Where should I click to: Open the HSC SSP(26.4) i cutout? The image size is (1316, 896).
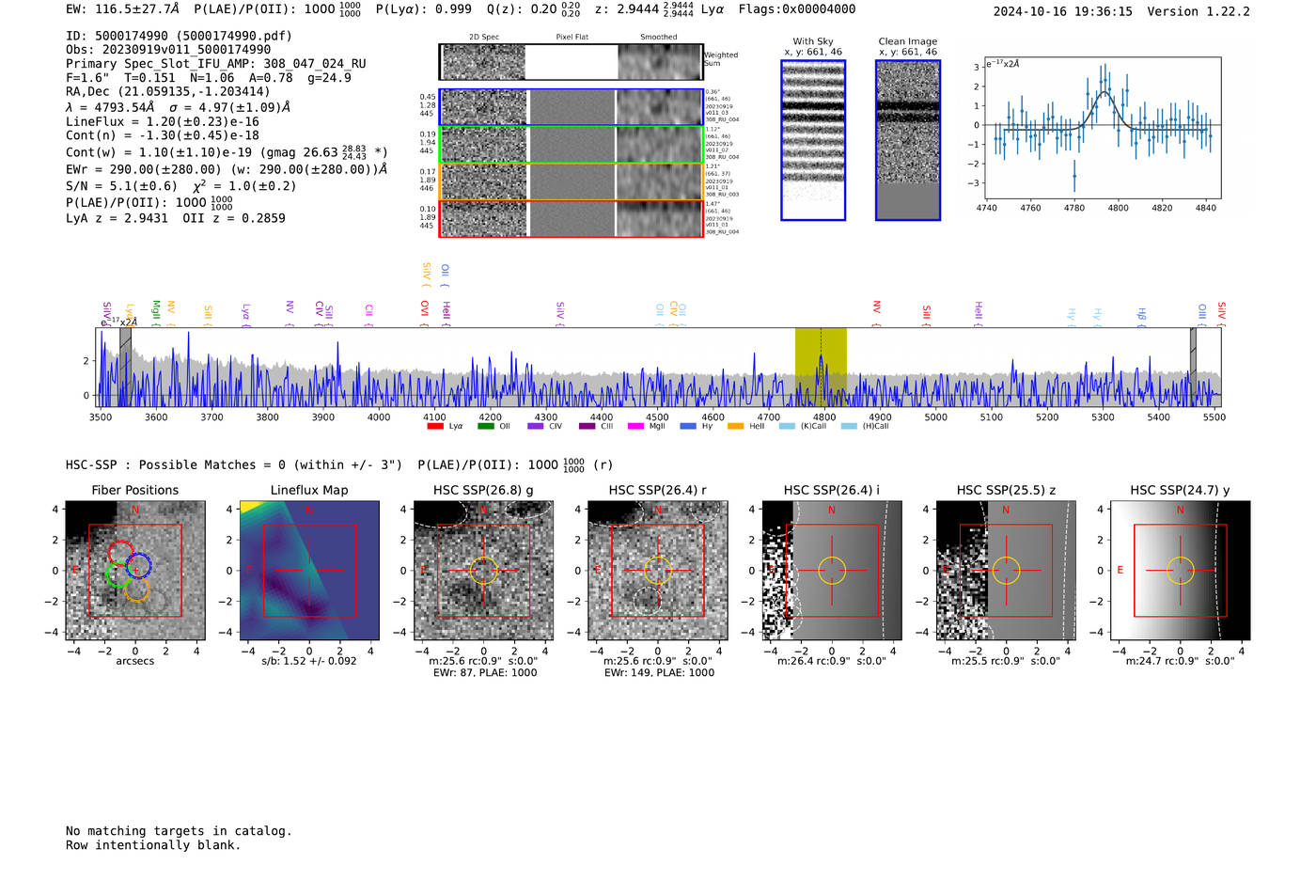[832, 571]
